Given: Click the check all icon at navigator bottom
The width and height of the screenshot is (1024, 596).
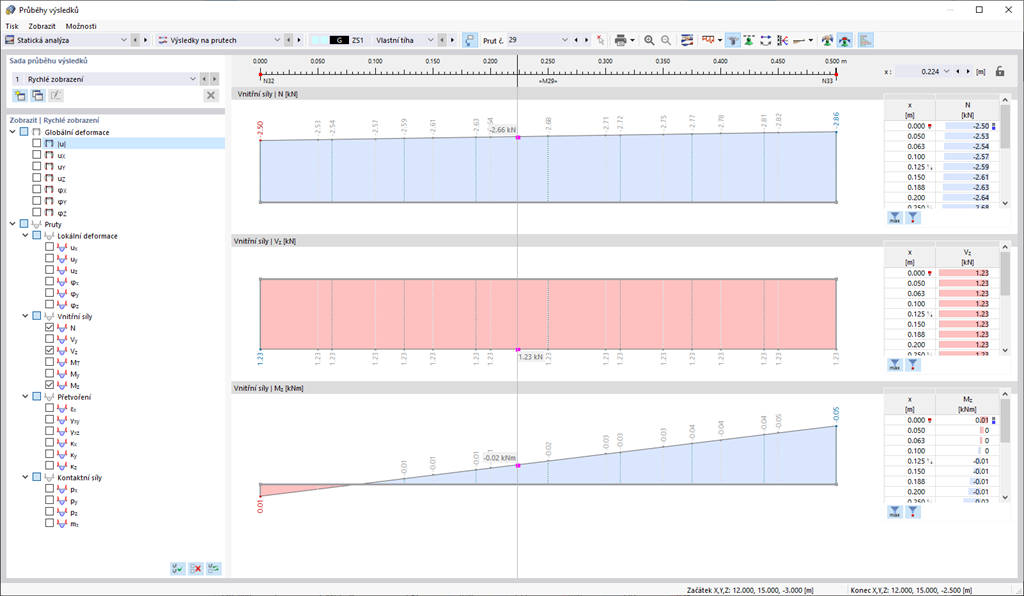Looking at the screenshot, I should (177, 569).
